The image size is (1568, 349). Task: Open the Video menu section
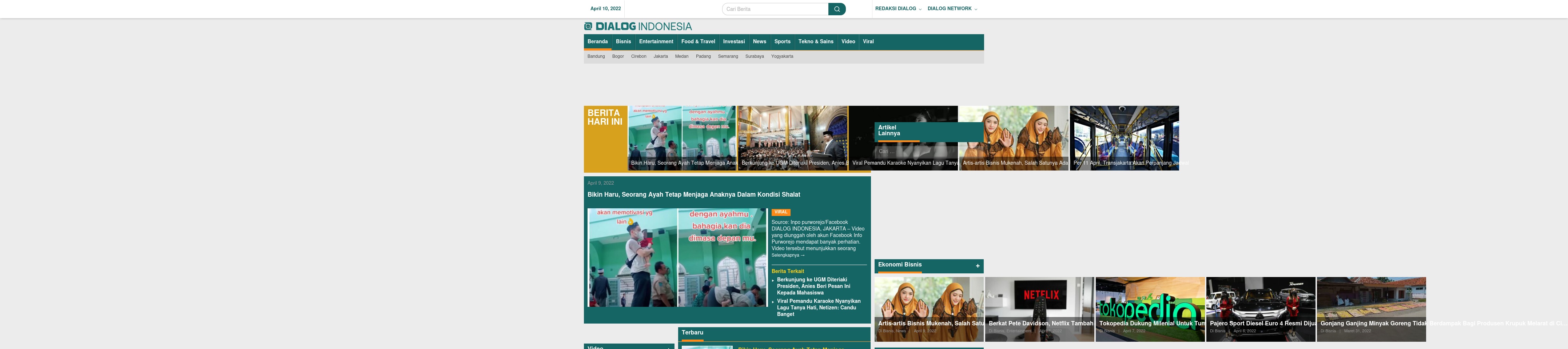(848, 42)
